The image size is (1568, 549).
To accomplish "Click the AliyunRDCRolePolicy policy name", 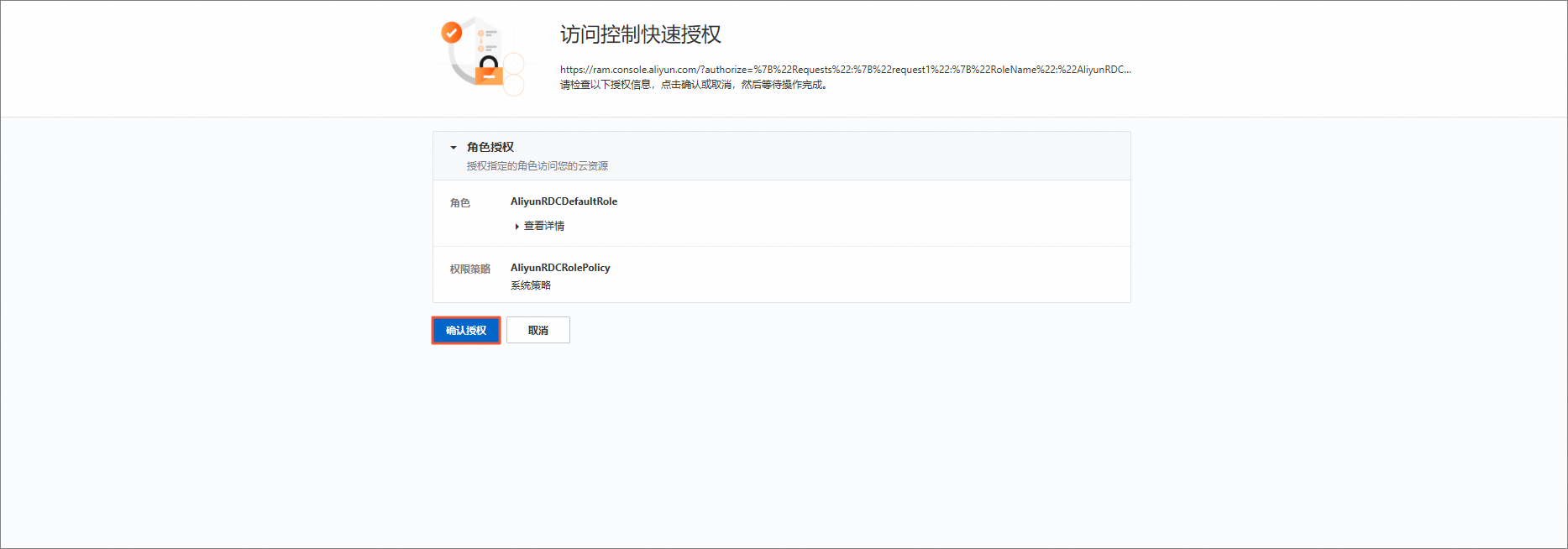I will tap(560, 268).
